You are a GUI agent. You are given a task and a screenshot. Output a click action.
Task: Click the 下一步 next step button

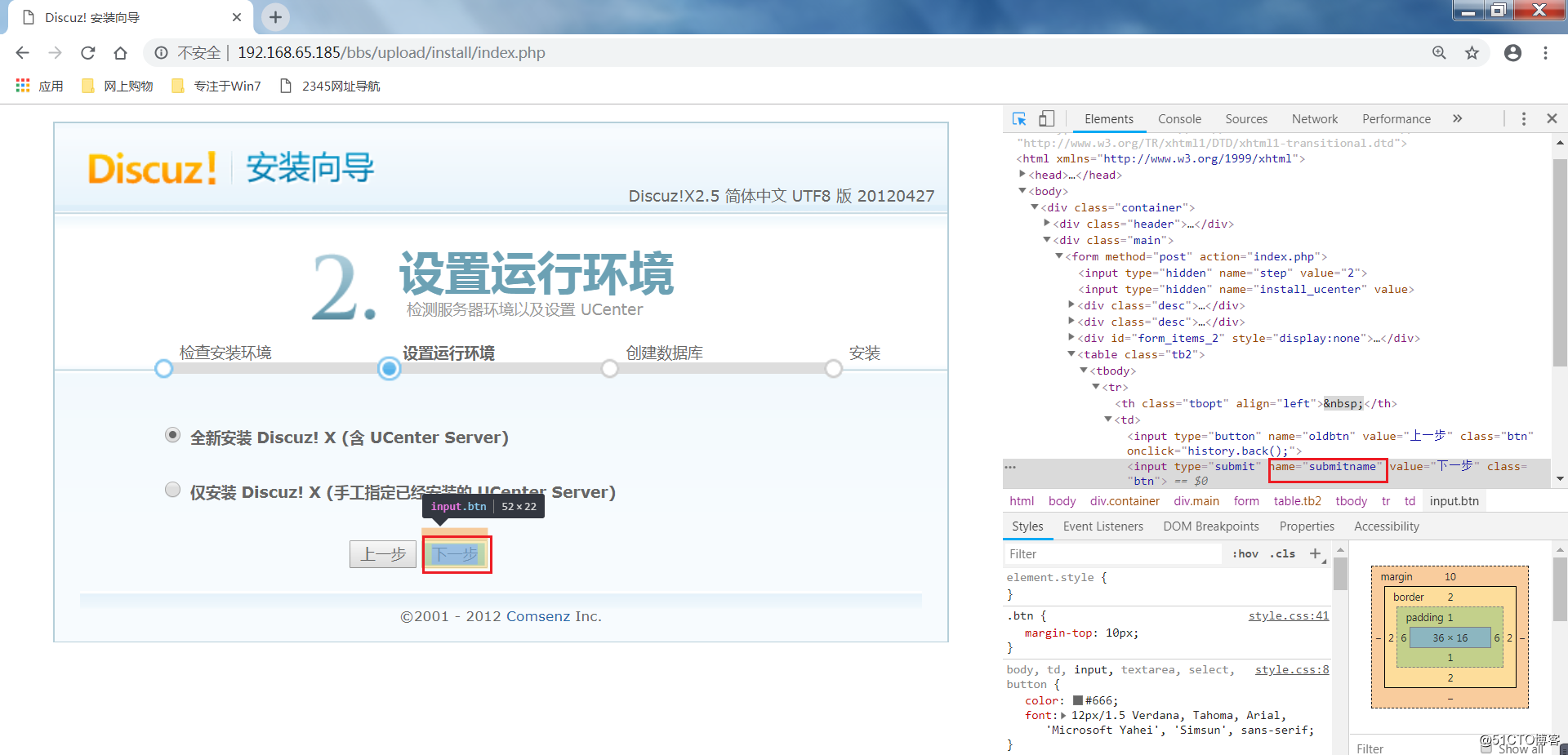coord(457,555)
